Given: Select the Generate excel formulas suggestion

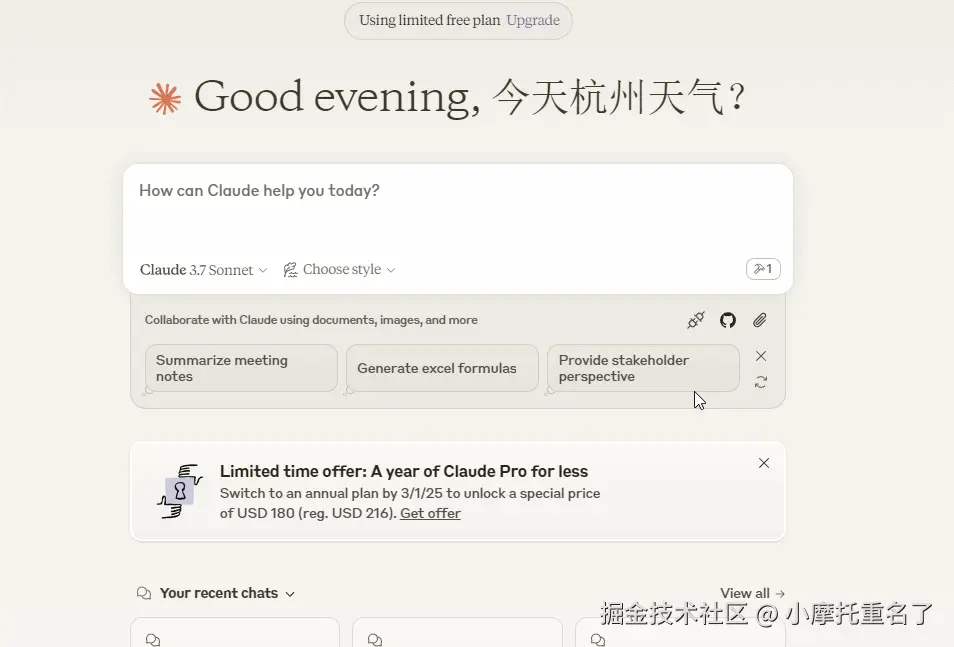Looking at the screenshot, I should [x=442, y=368].
